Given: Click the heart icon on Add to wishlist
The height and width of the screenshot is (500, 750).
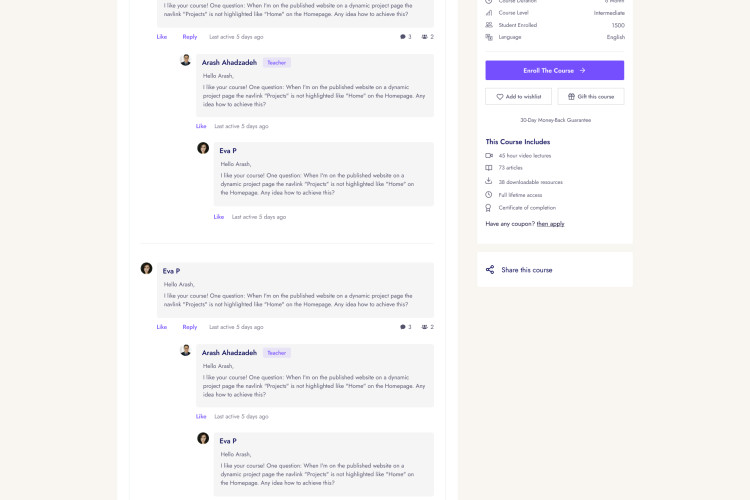Looking at the screenshot, I should (500, 97).
